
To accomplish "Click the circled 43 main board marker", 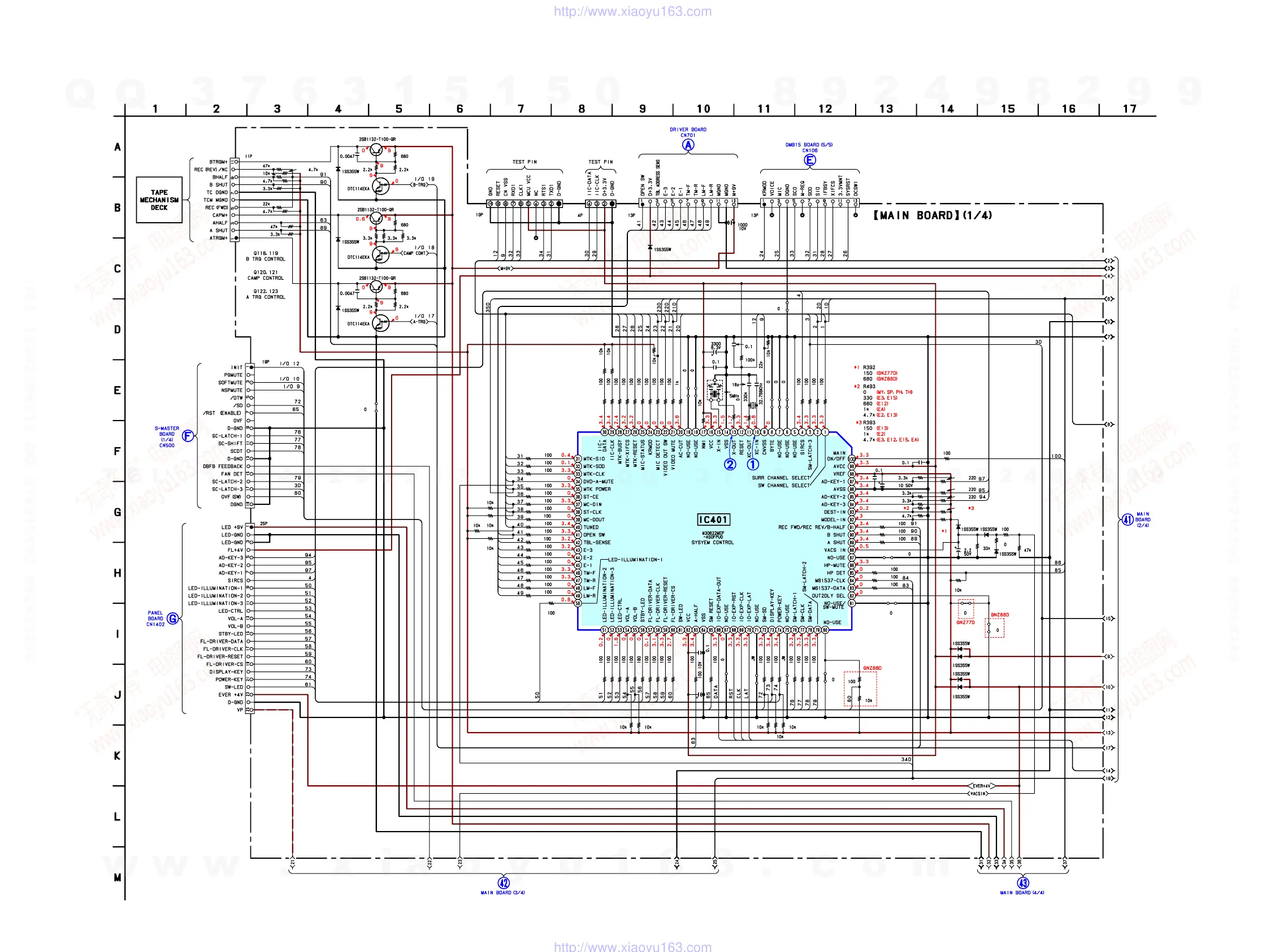I will [x=1022, y=882].
